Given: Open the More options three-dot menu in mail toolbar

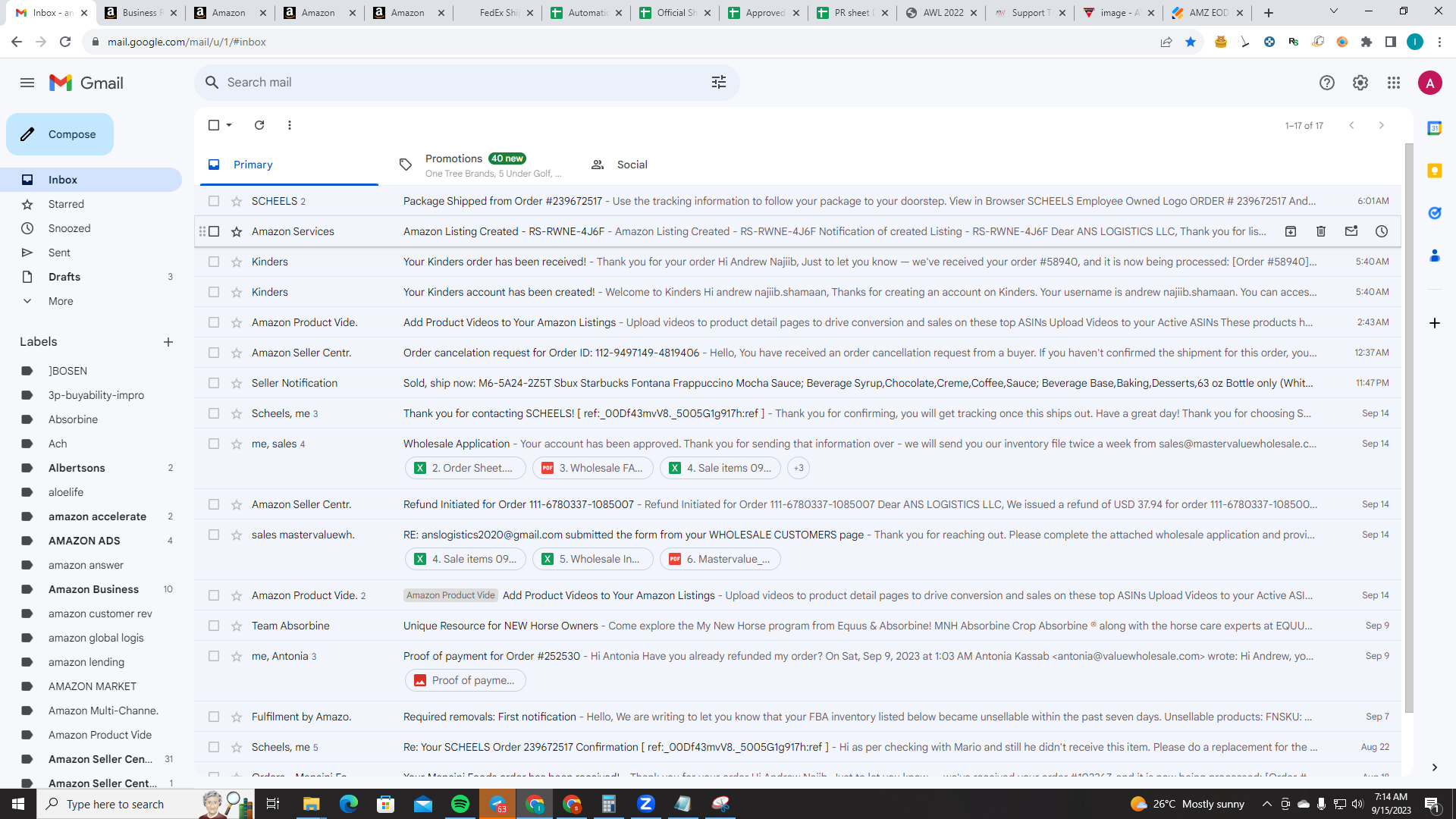Looking at the screenshot, I should (290, 125).
